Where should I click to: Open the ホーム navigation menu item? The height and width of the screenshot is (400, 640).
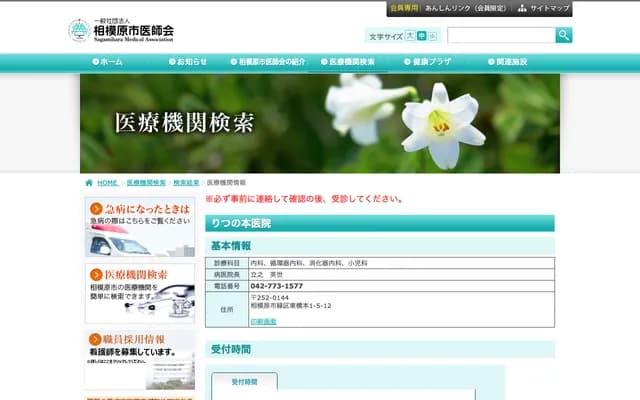click(108, 62)
